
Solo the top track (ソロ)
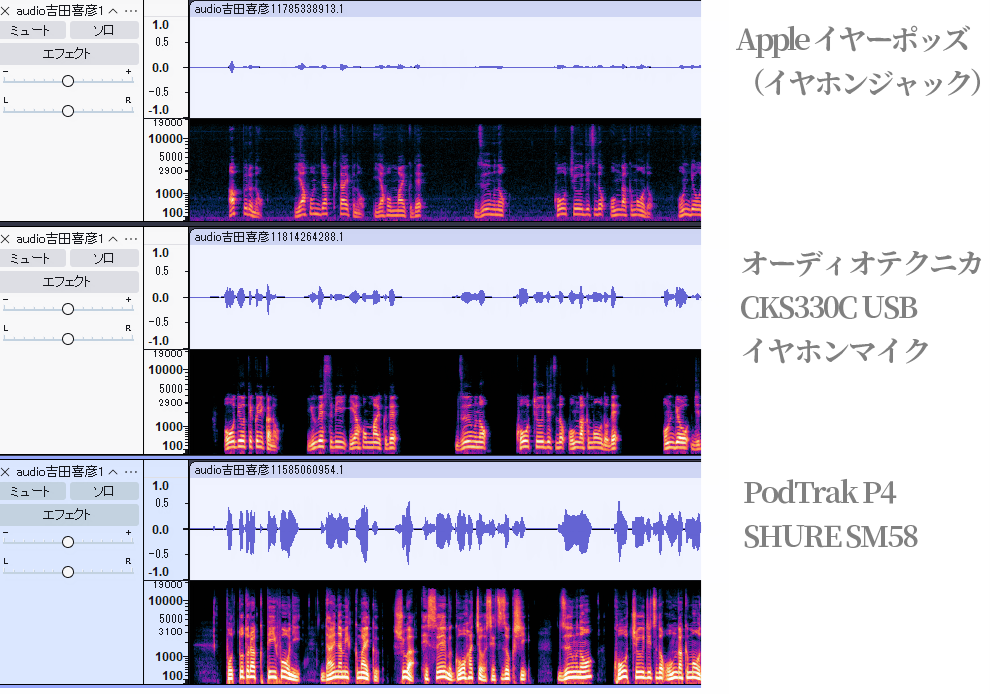pyautogui.click(x=104, y=30)
